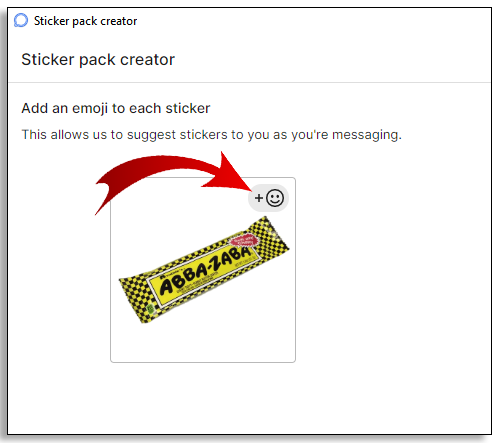The image size is (500, 443).
Task: Click the suggest stickers description text
Action: (x=212, y=135)
